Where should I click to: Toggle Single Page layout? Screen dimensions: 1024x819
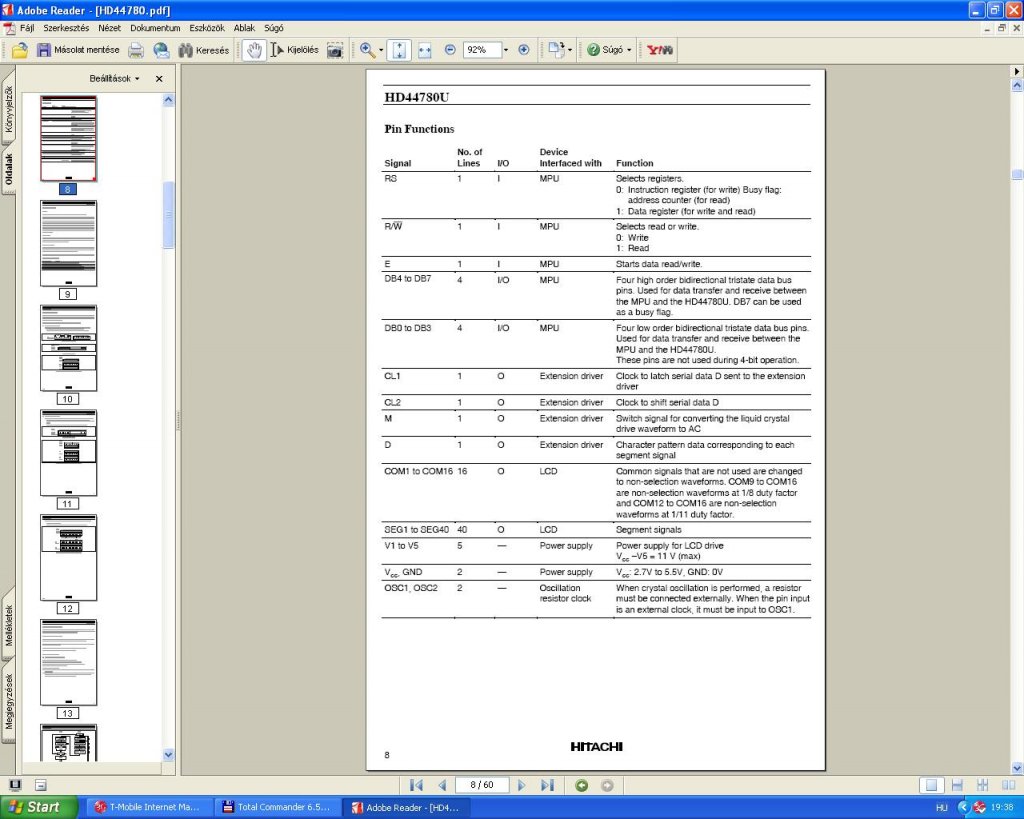[931, 785]
